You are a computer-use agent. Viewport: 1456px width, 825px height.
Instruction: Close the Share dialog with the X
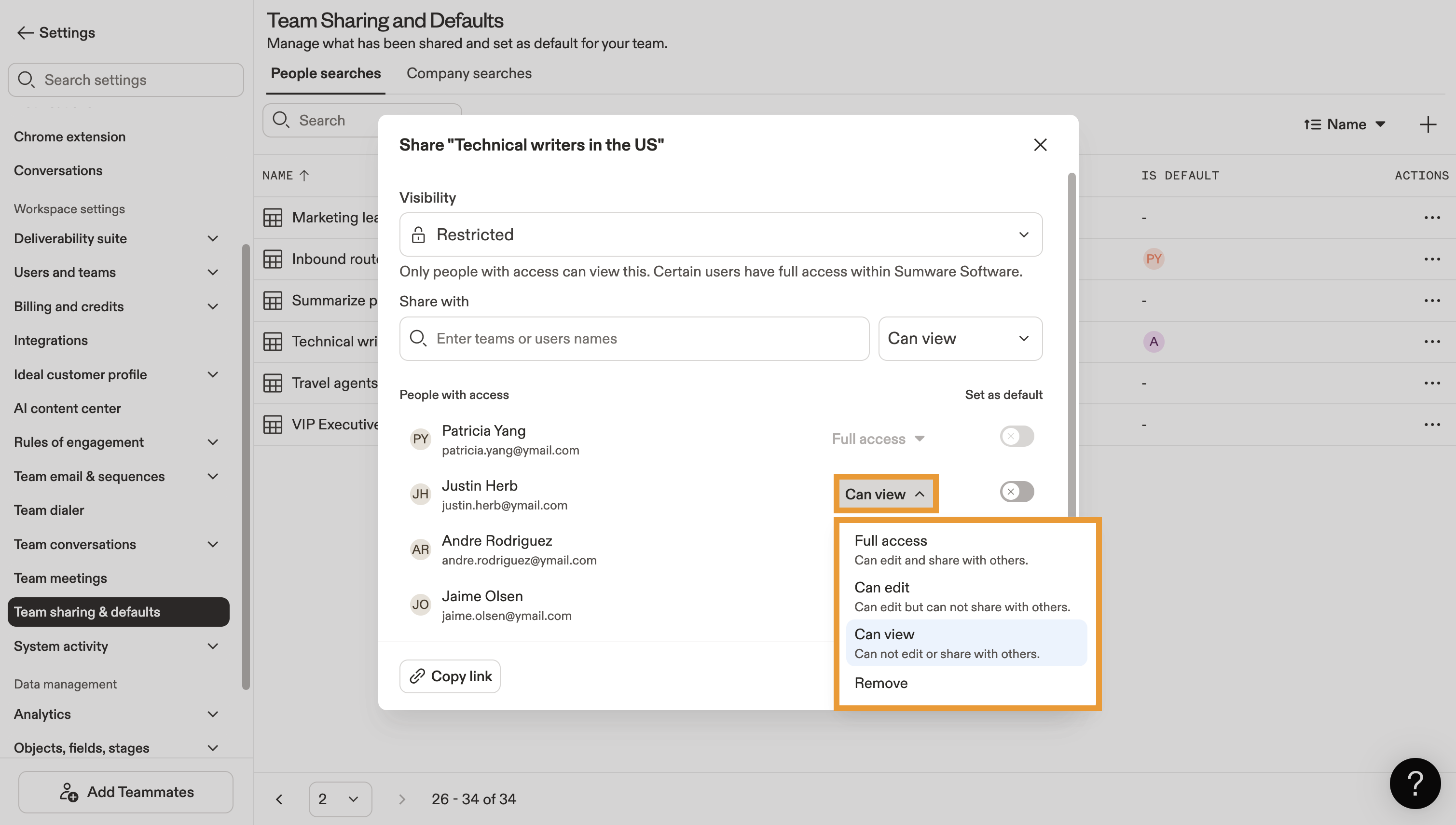click(1040, 145)
